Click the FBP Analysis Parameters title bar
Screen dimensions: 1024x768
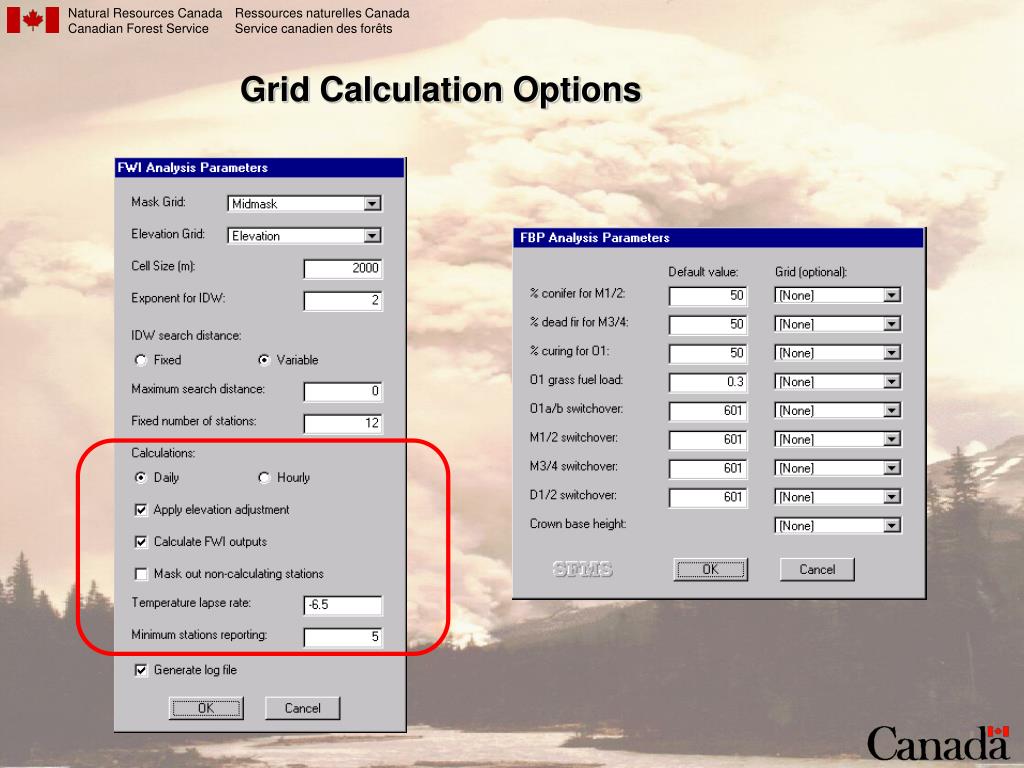point(718,238)
